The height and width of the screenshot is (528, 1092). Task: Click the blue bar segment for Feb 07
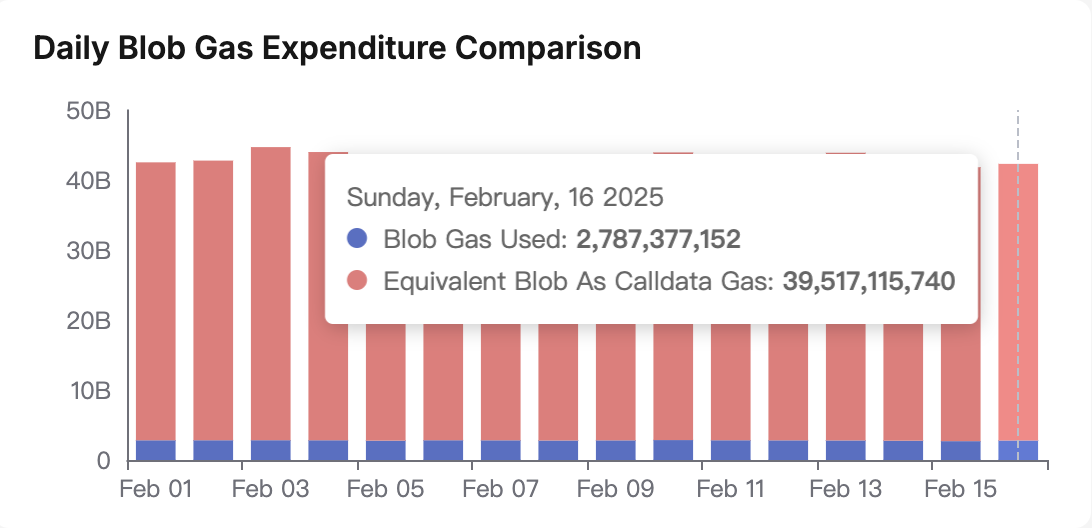pyautogui.click(x=500, y=450)
